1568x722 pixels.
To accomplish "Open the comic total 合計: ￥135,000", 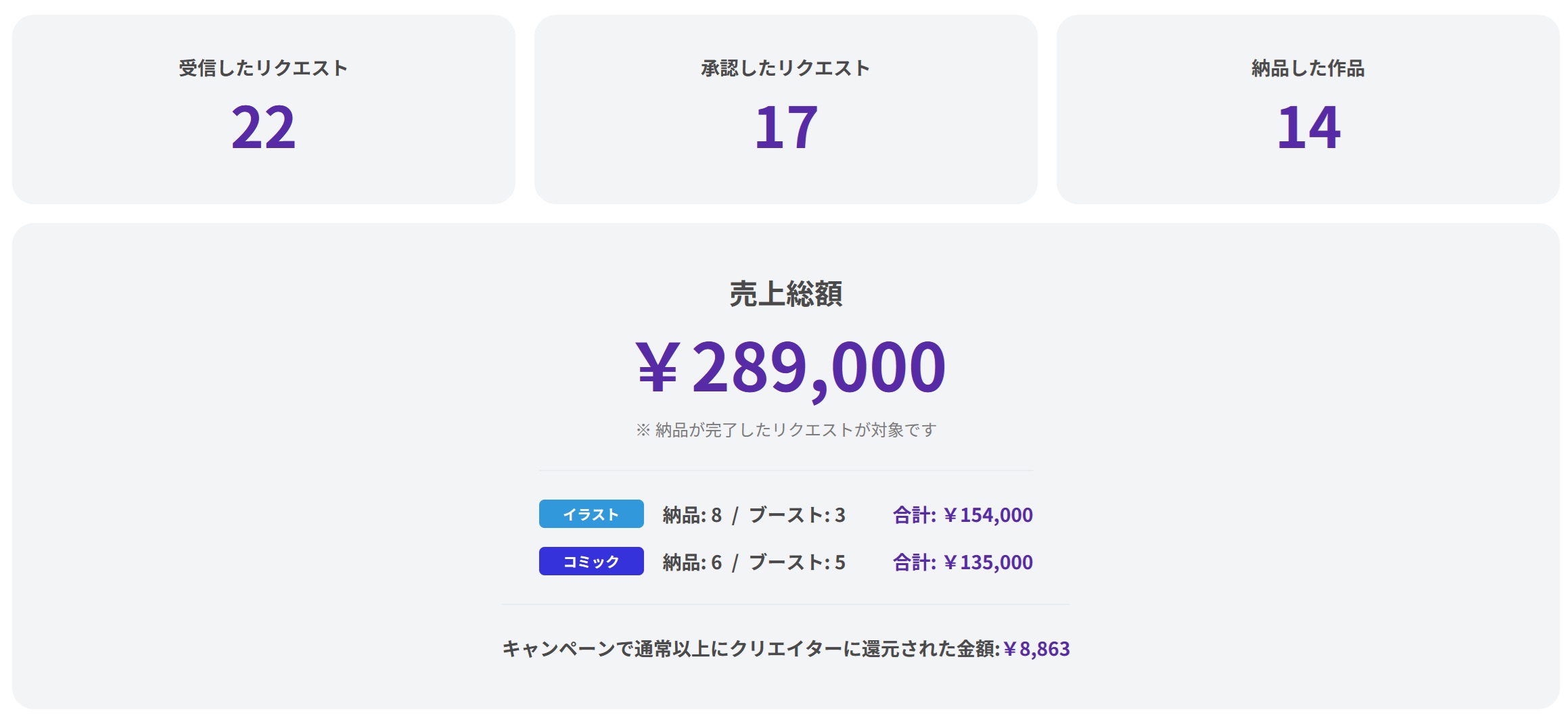I will pos(963,562).
